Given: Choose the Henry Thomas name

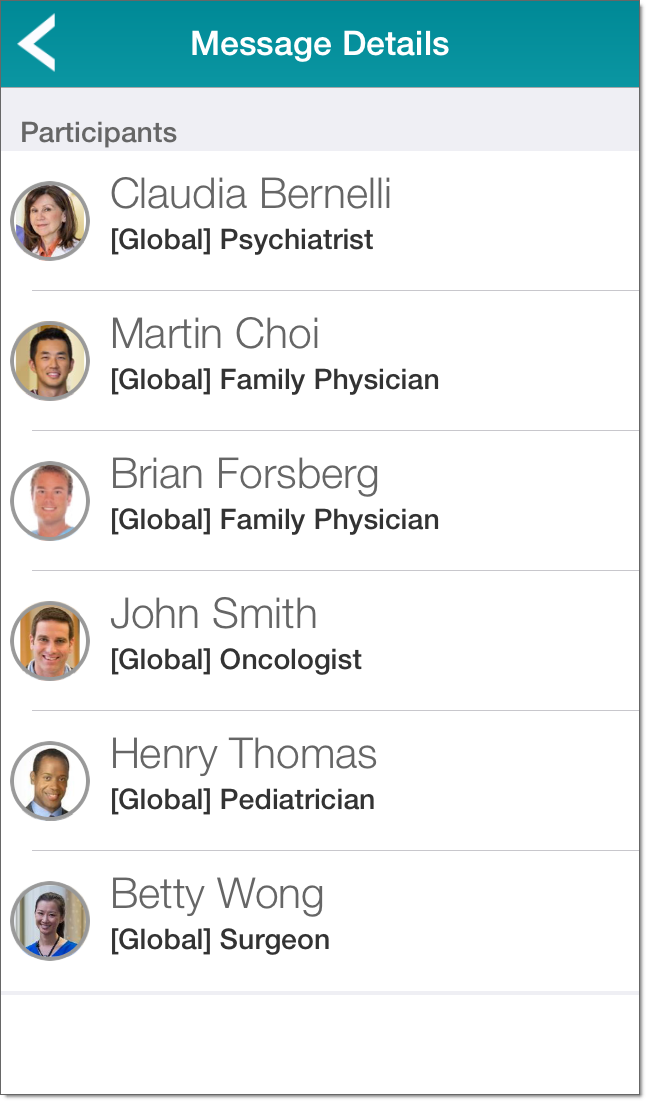Looking at the screenshot, I should (243, 754).
